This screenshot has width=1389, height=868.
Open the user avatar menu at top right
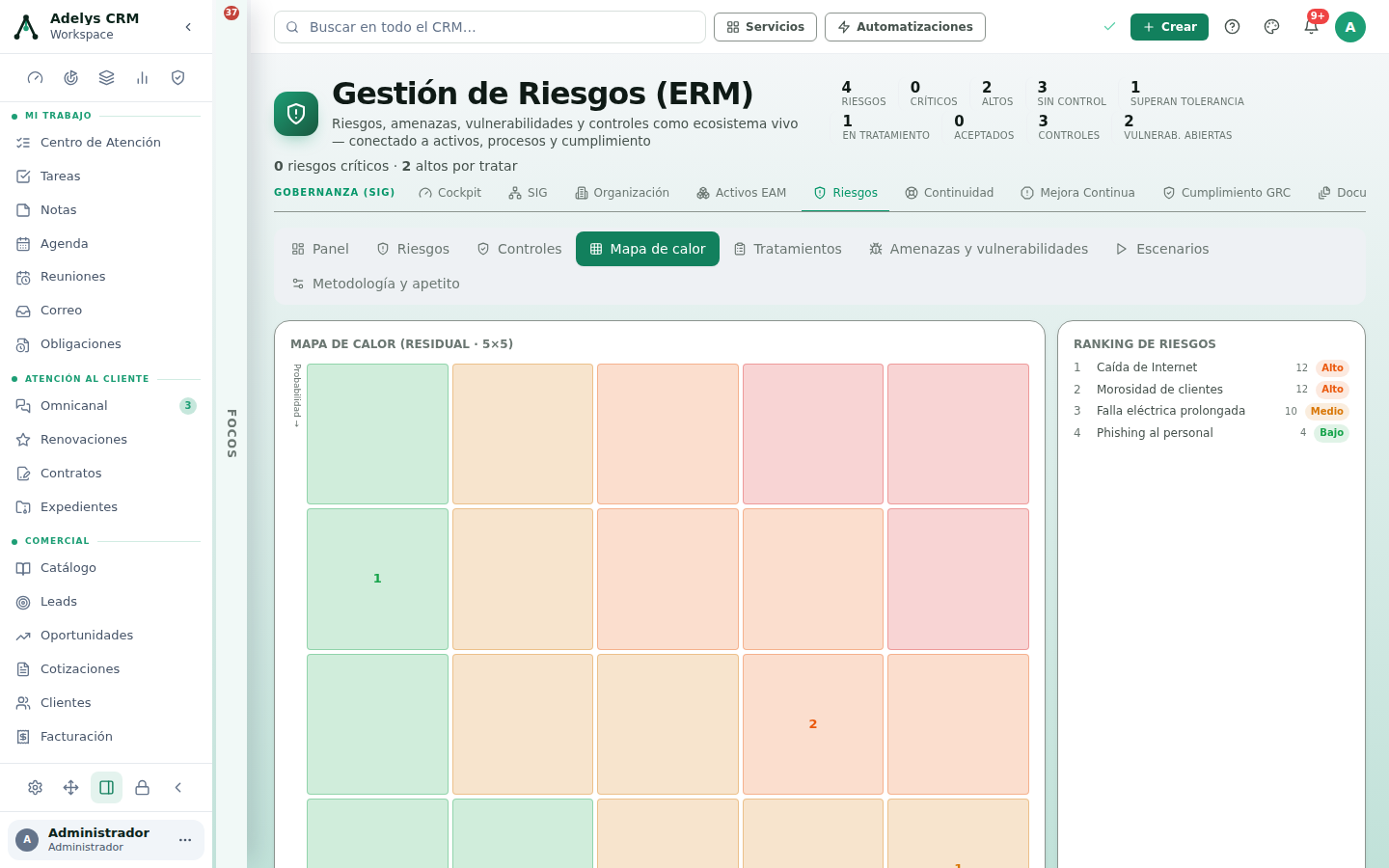[x=1350, y=27]
